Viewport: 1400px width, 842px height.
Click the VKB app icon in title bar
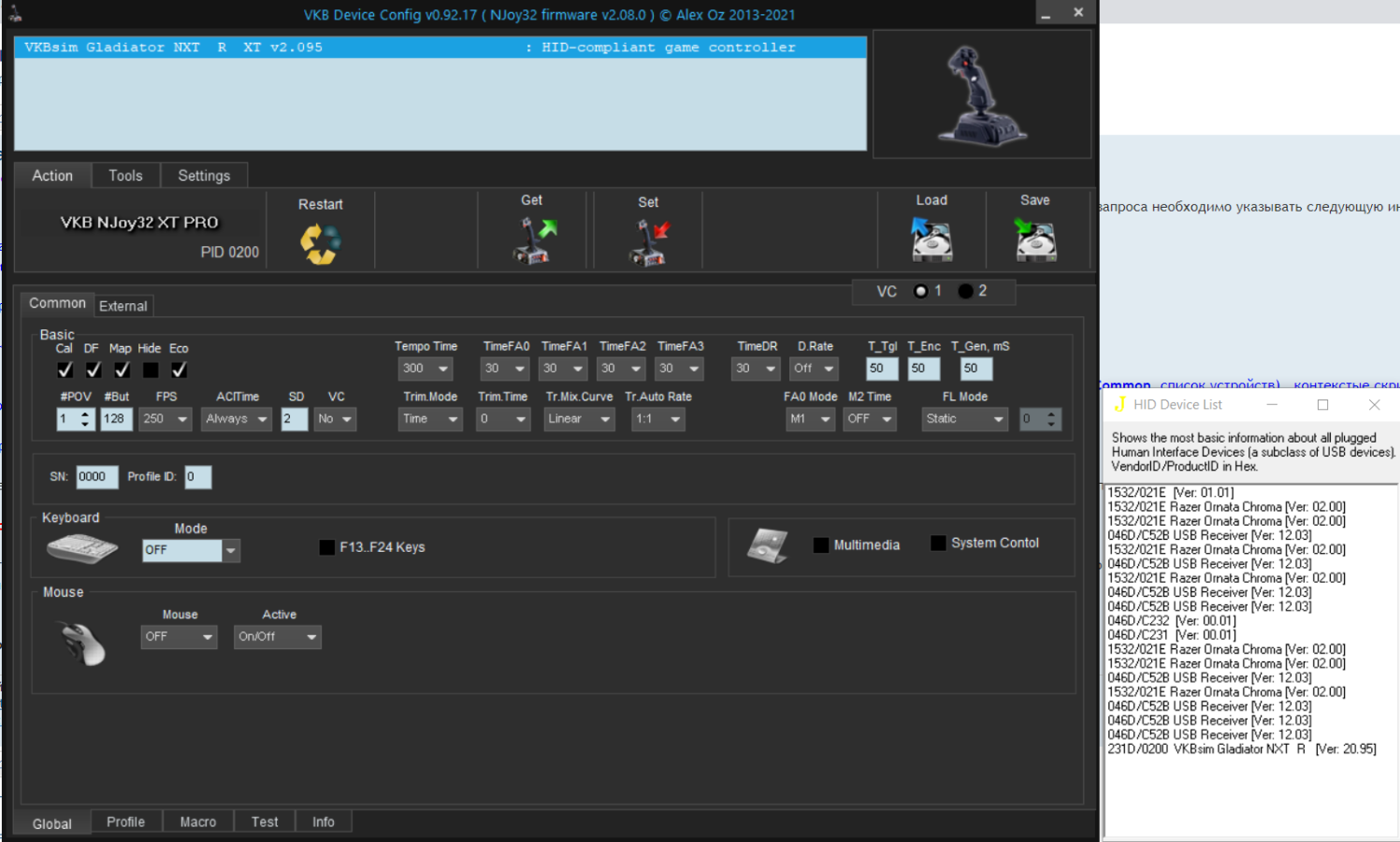15,13
